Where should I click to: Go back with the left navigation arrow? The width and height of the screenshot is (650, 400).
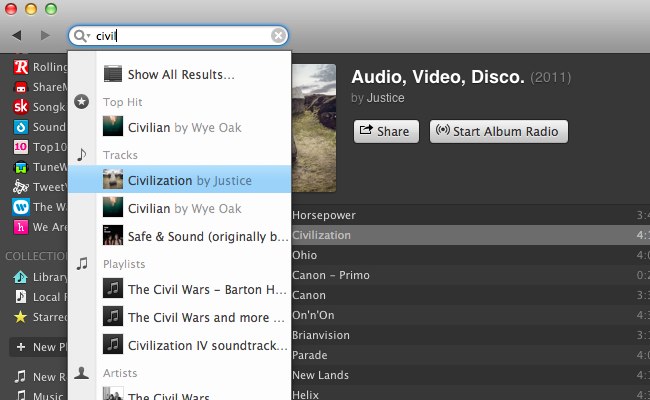[17, 35]
